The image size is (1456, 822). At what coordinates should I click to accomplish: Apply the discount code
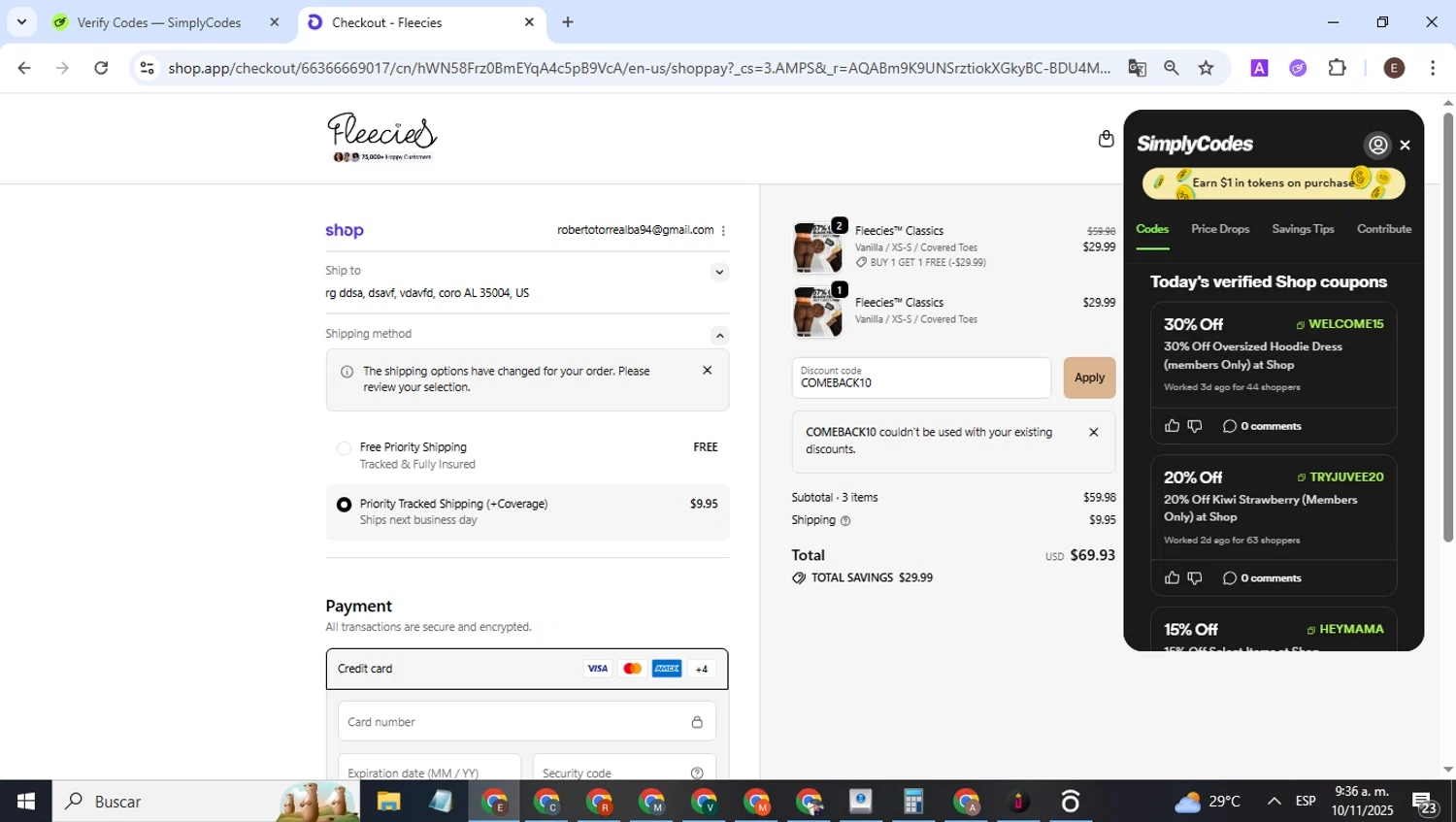pos(1089,378)
